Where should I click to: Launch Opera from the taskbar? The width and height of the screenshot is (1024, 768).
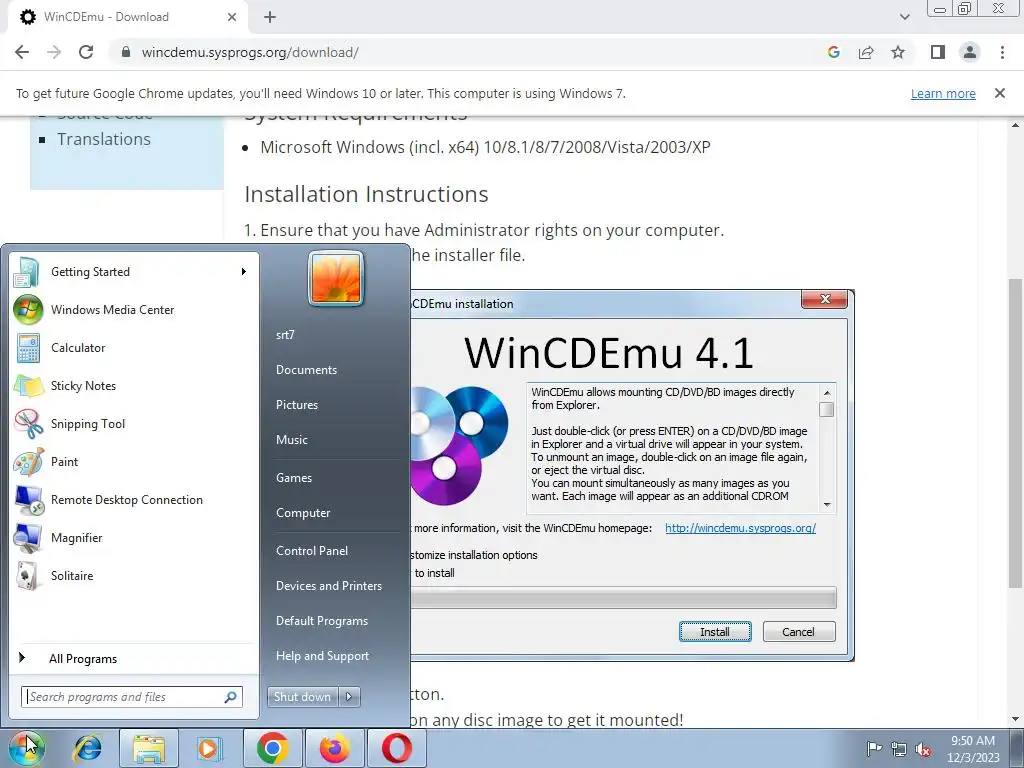396,748
